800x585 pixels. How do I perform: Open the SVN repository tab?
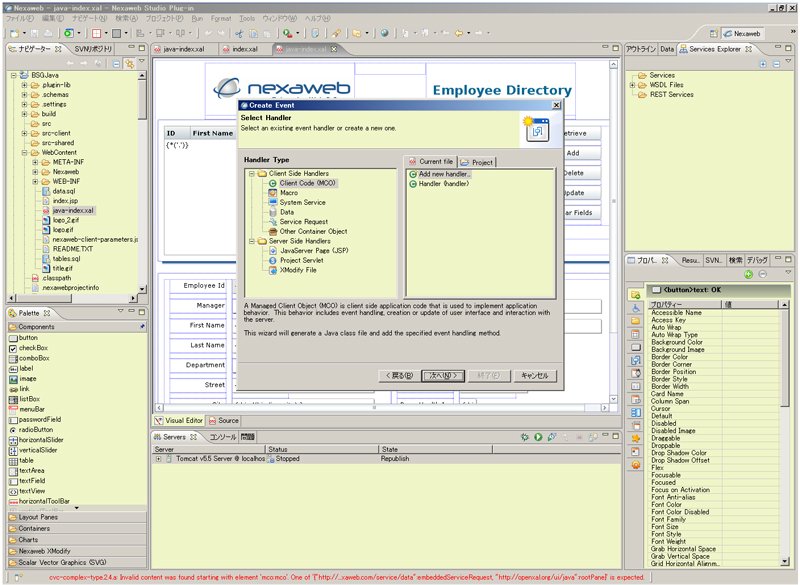pyautogui.click(x=93, y=49)
